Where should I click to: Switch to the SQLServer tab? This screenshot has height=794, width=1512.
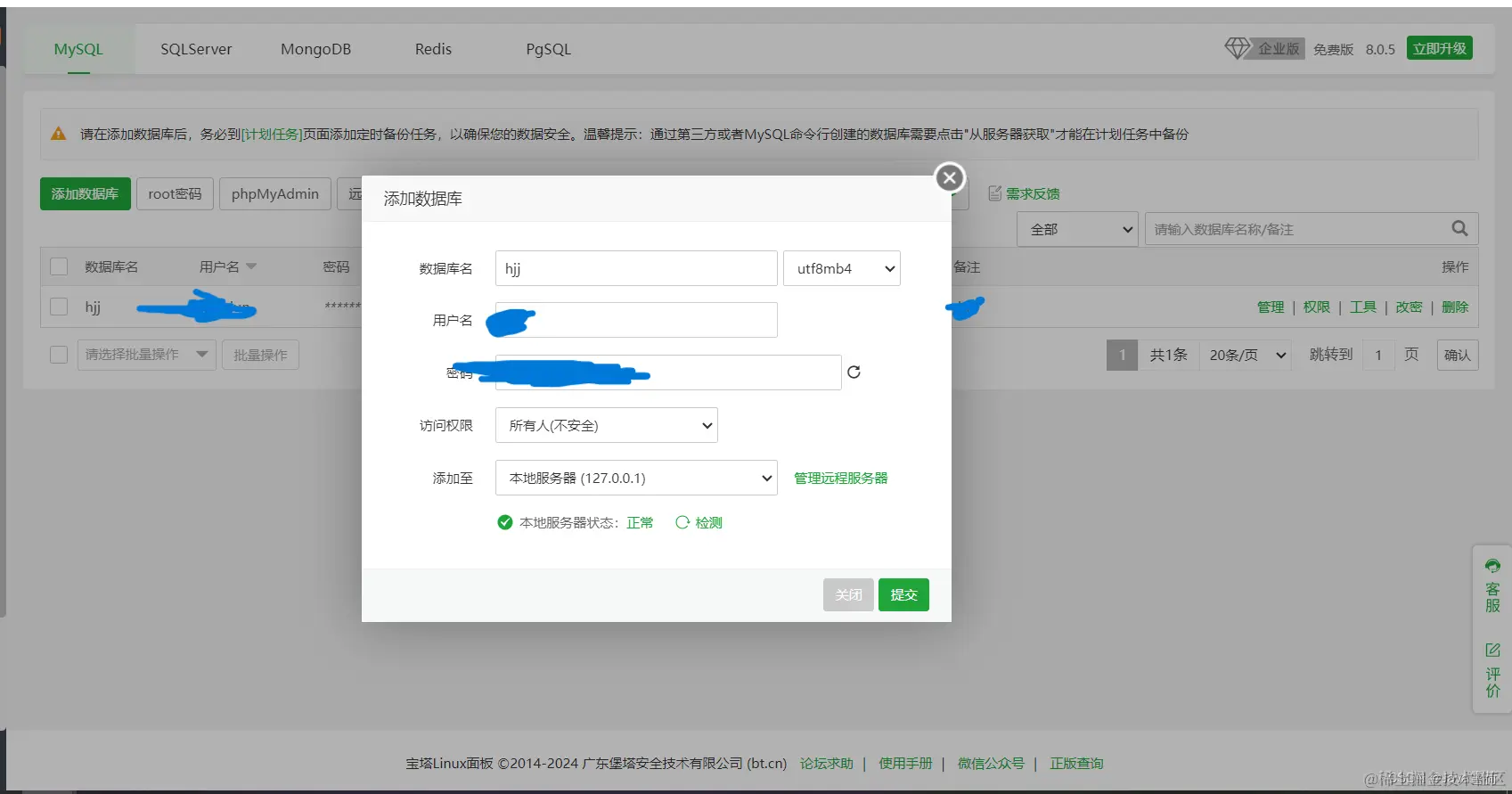click(x=196, y=49)
